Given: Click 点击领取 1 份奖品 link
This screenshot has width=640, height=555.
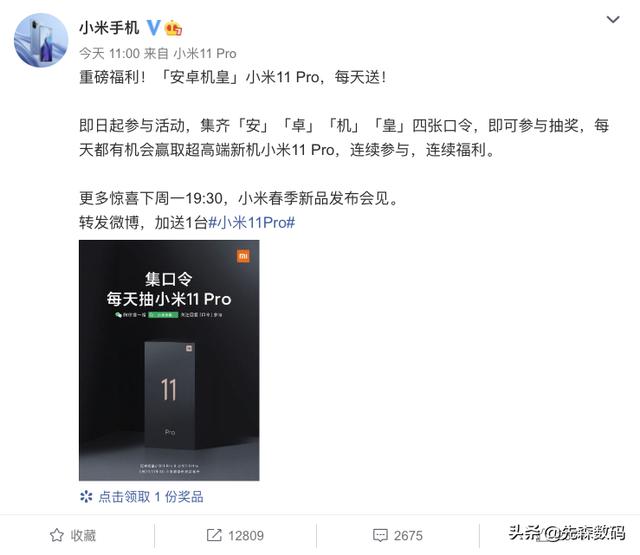Looking at the screenshot, I should [x=151, y=497].
